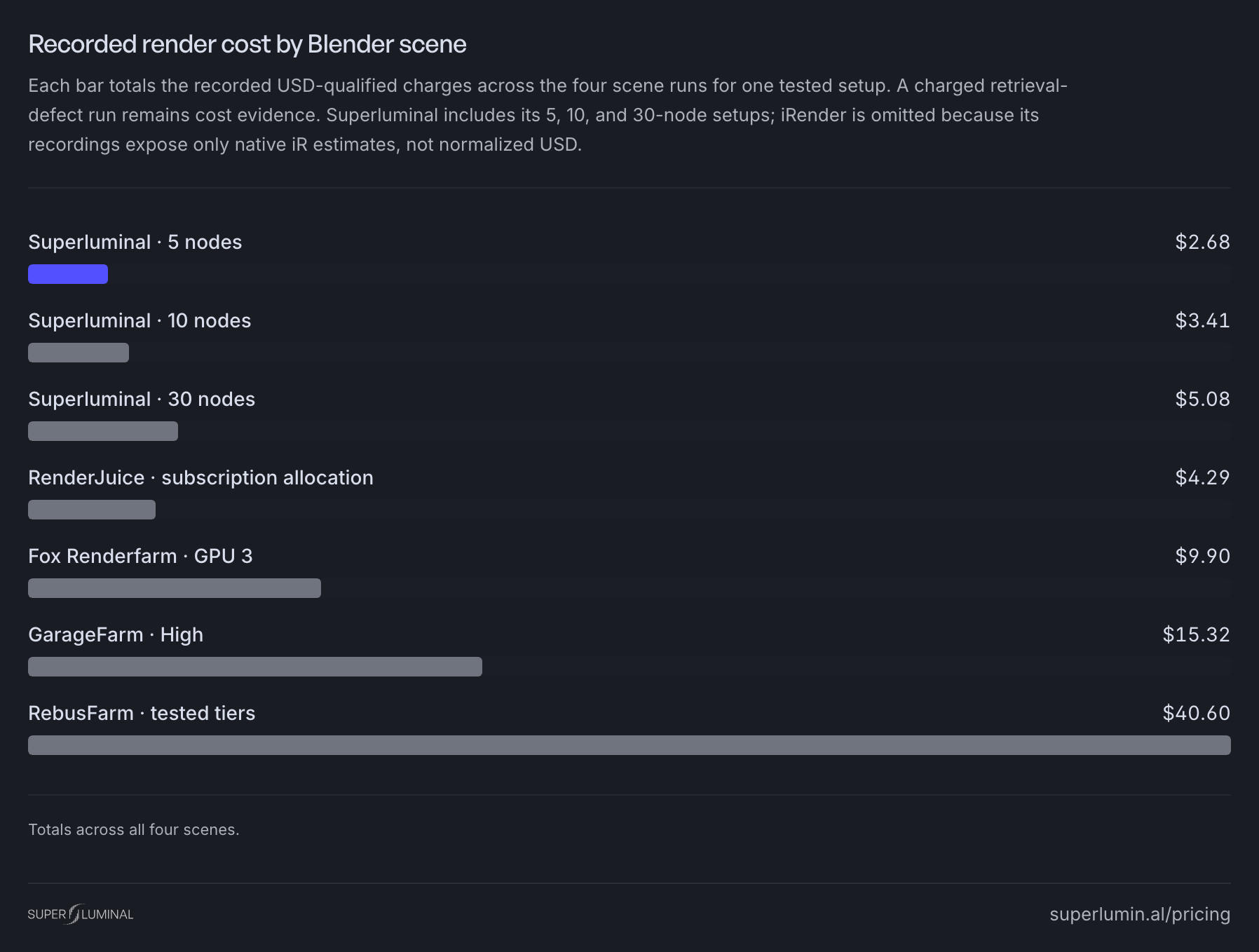
Task: Open the superlumin.al/pricing link
Action: coord(1140,914)
